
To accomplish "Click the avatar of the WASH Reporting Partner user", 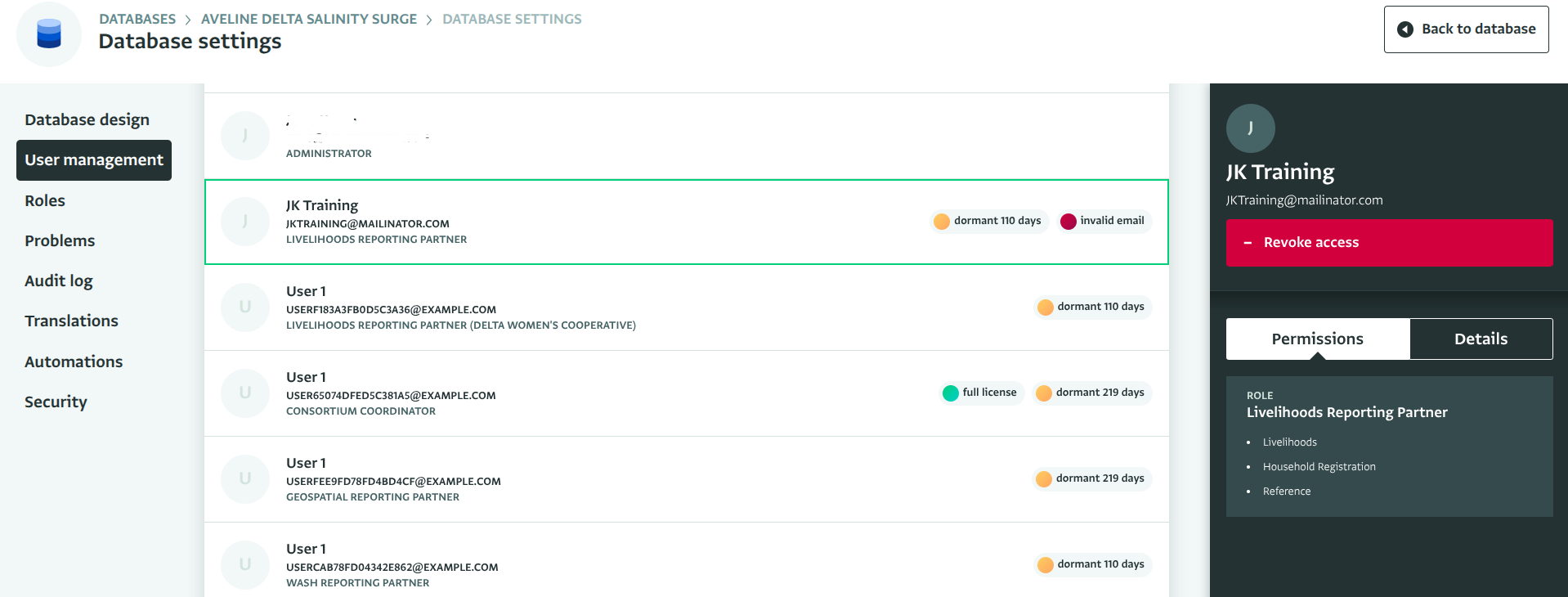I will (x=245, y=565).
